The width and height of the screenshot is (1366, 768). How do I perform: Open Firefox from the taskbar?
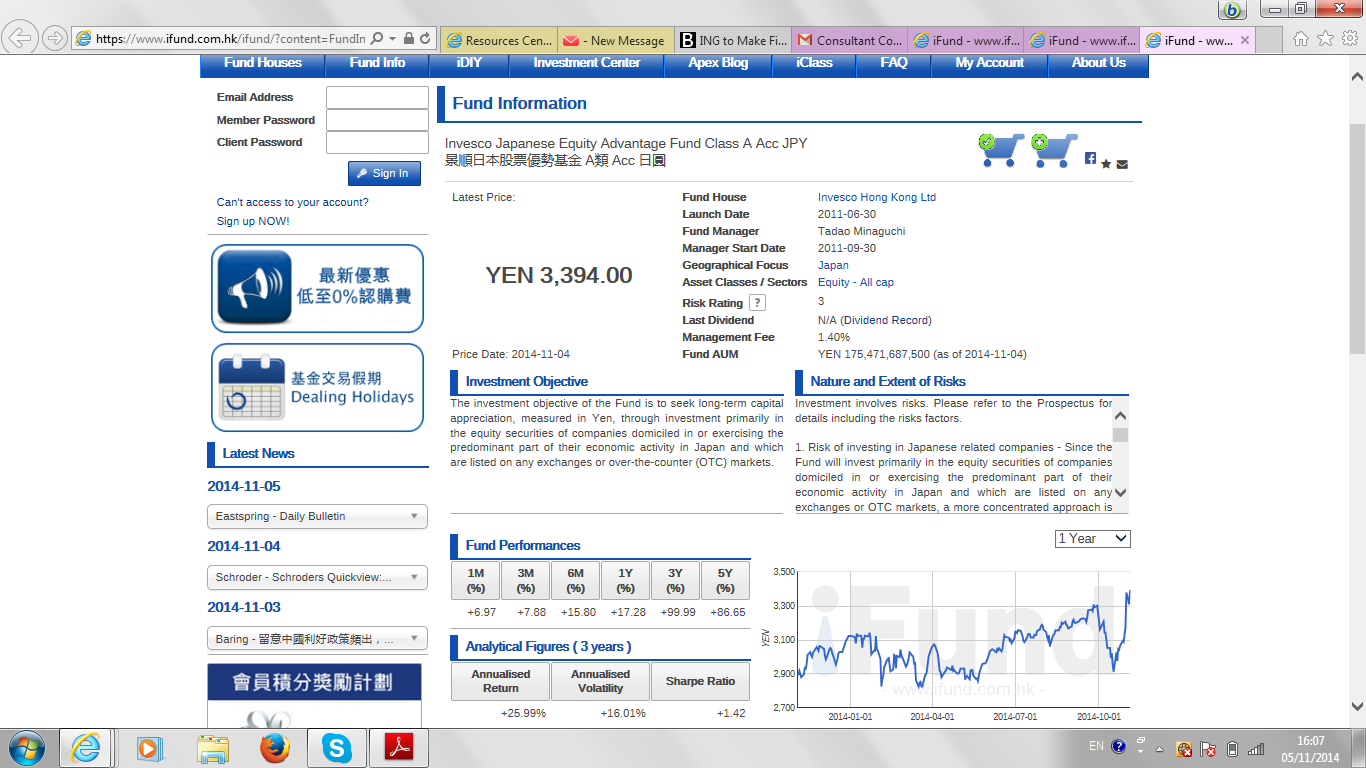click(274, 748)
